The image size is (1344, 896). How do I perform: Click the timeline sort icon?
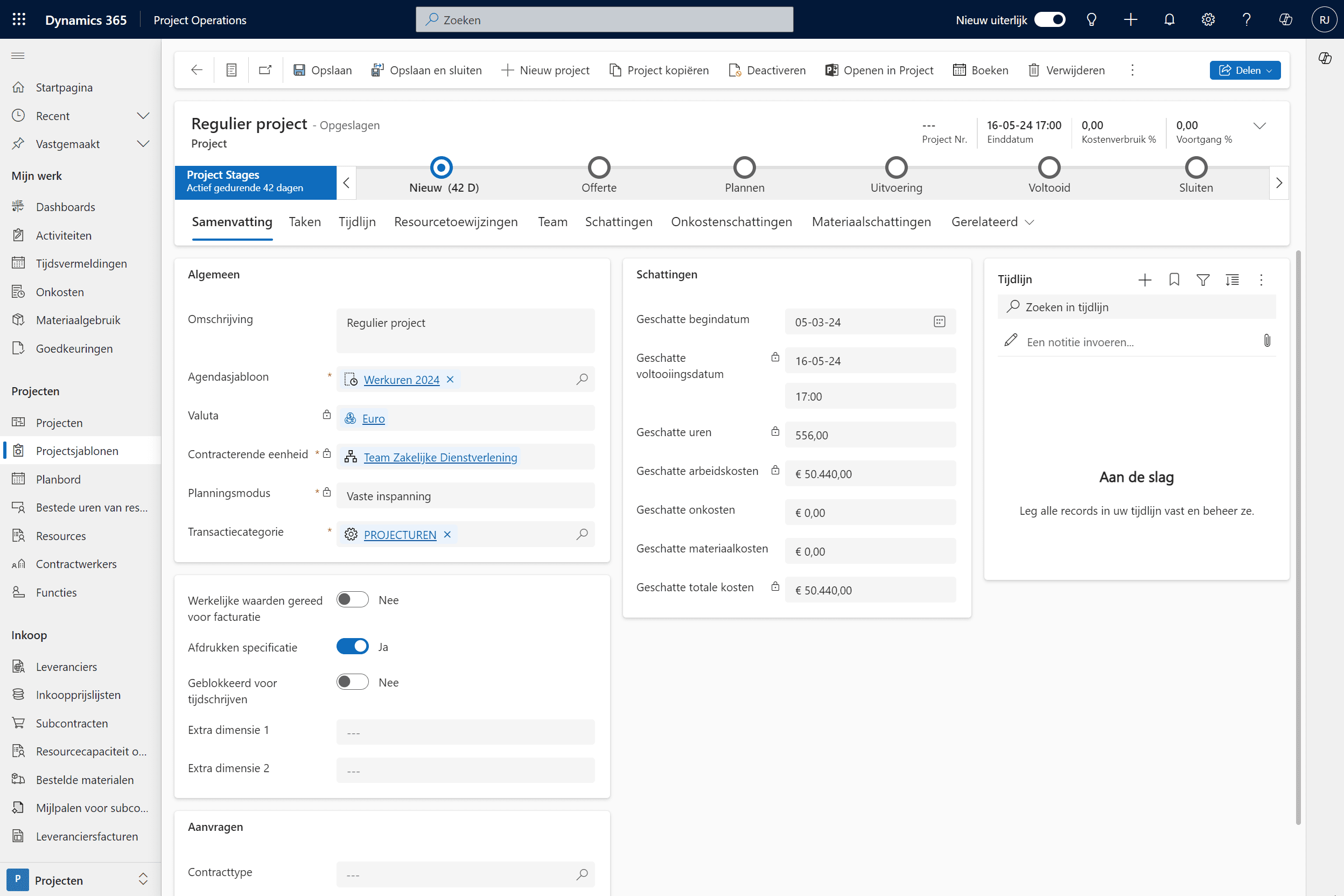point(1232,279)
